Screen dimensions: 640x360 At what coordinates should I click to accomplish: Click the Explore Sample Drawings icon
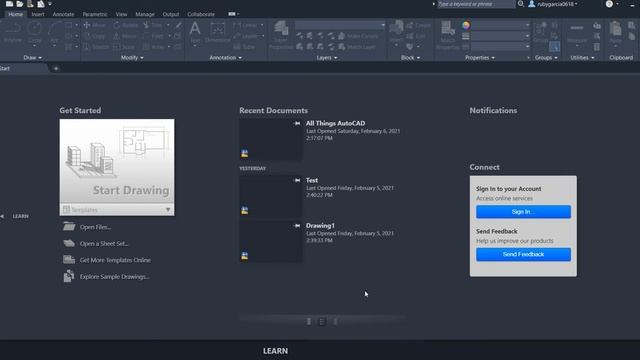tap(69, 276)
